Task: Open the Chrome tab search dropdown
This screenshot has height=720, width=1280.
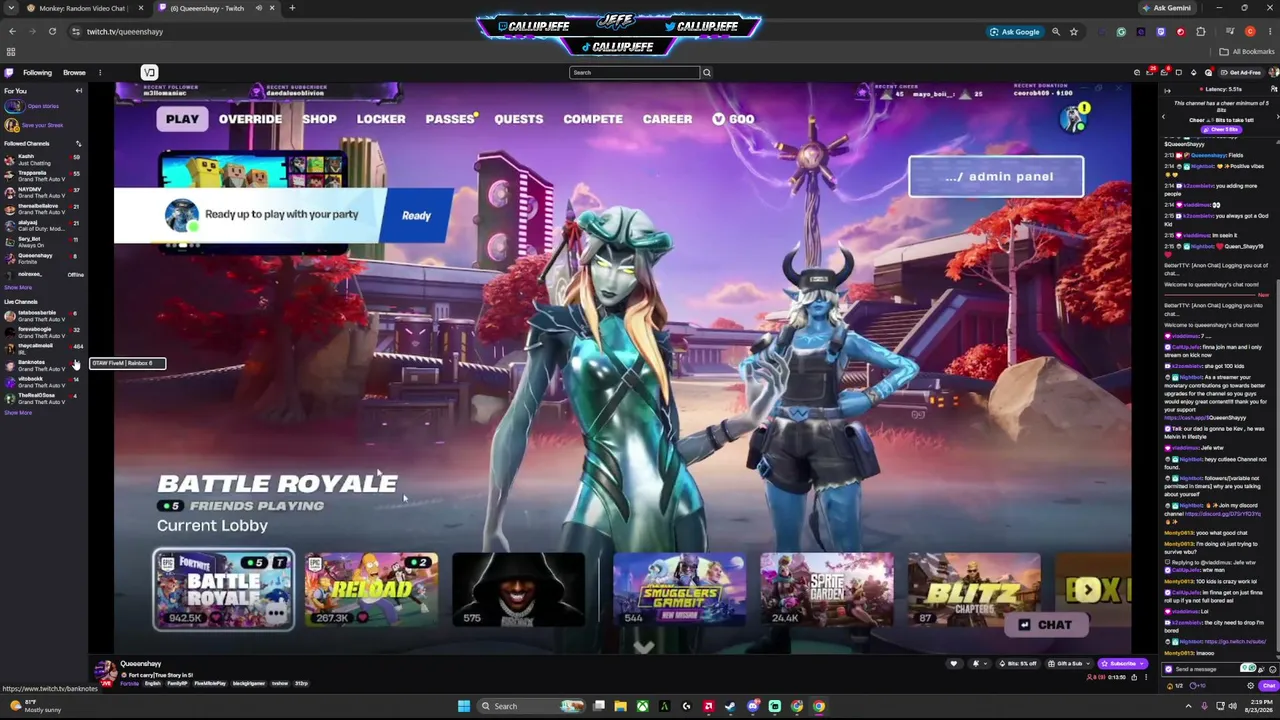Action: tap(11, 8)
